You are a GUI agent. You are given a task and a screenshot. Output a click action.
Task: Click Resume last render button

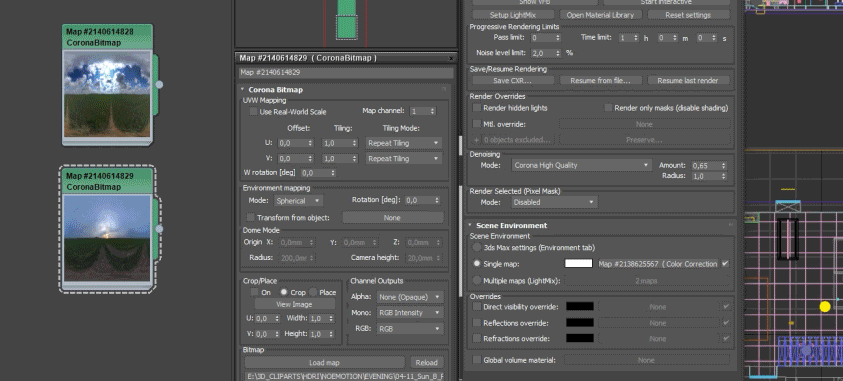[x=688, y=81]
